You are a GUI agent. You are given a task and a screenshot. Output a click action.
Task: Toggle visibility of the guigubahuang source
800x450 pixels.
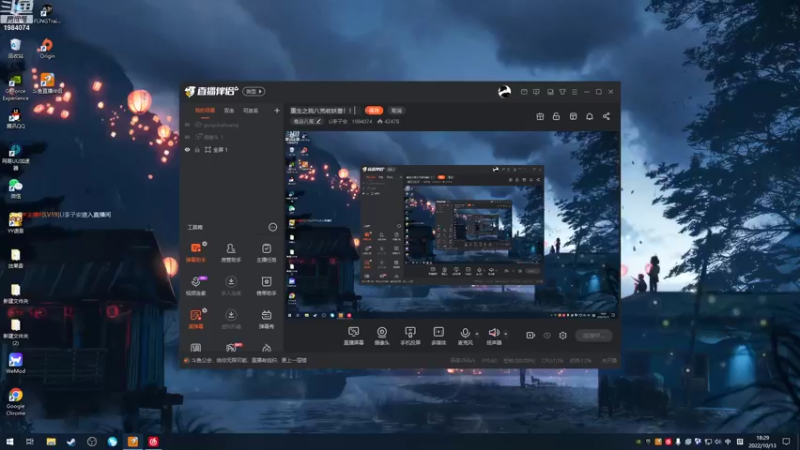[x=187, y=124]
